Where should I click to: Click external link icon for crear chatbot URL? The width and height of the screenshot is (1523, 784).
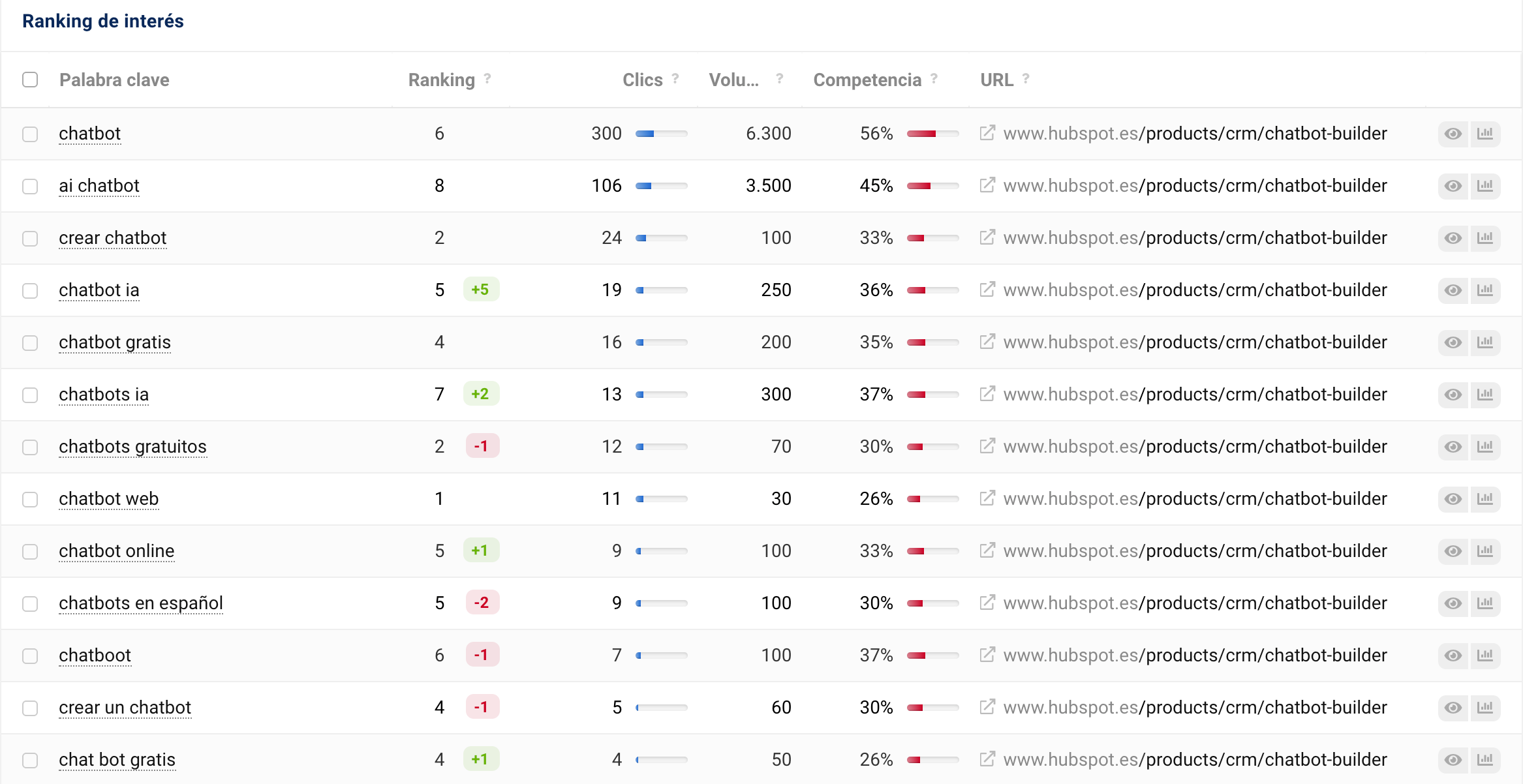[987, 237]
